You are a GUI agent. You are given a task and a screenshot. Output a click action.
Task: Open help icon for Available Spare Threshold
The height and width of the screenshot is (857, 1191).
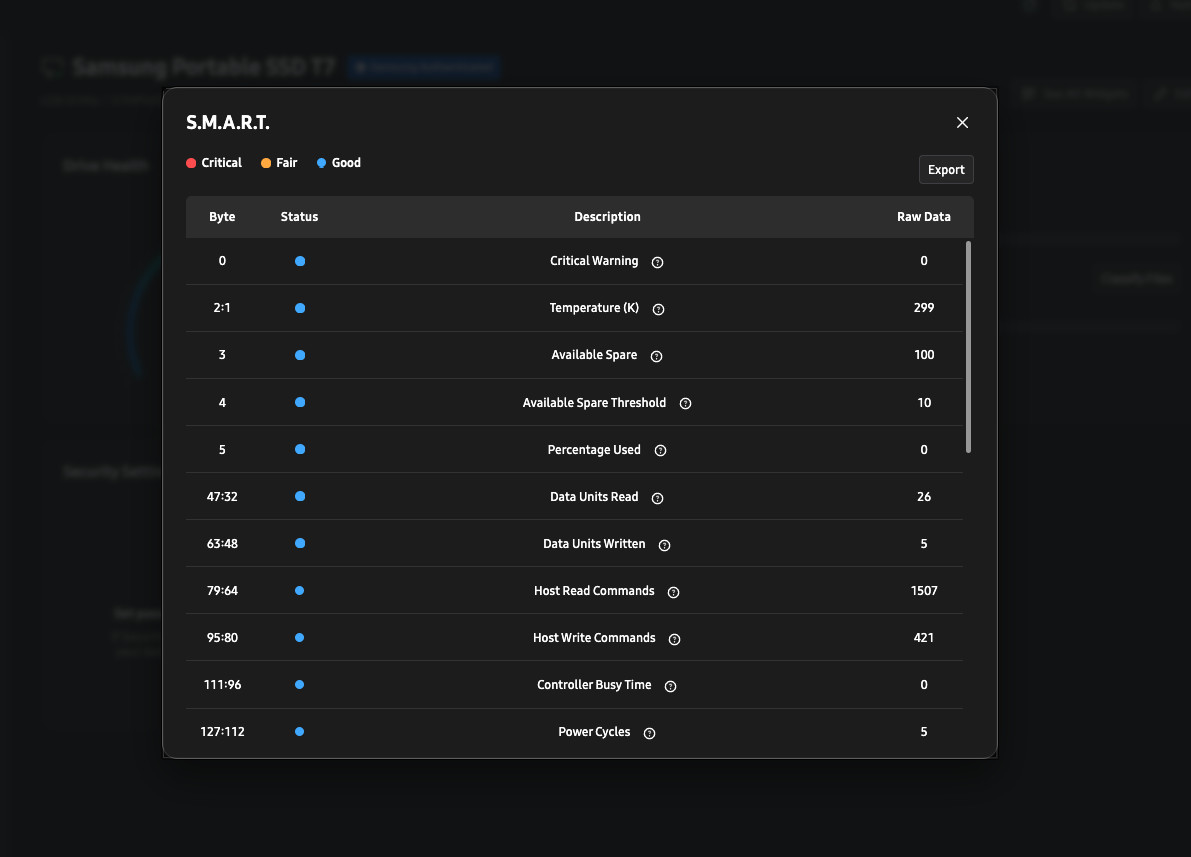pyautogui.click(x=685, y=403)
